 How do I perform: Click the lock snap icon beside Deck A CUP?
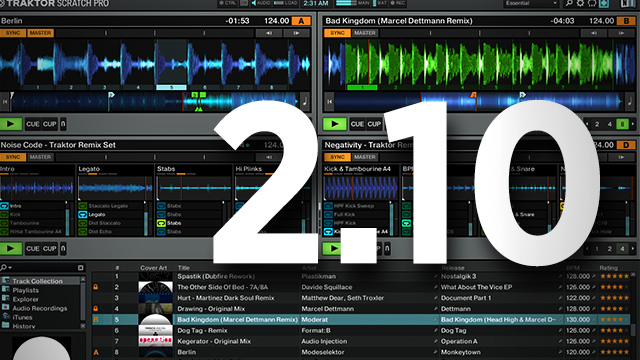tap(63, 124)
